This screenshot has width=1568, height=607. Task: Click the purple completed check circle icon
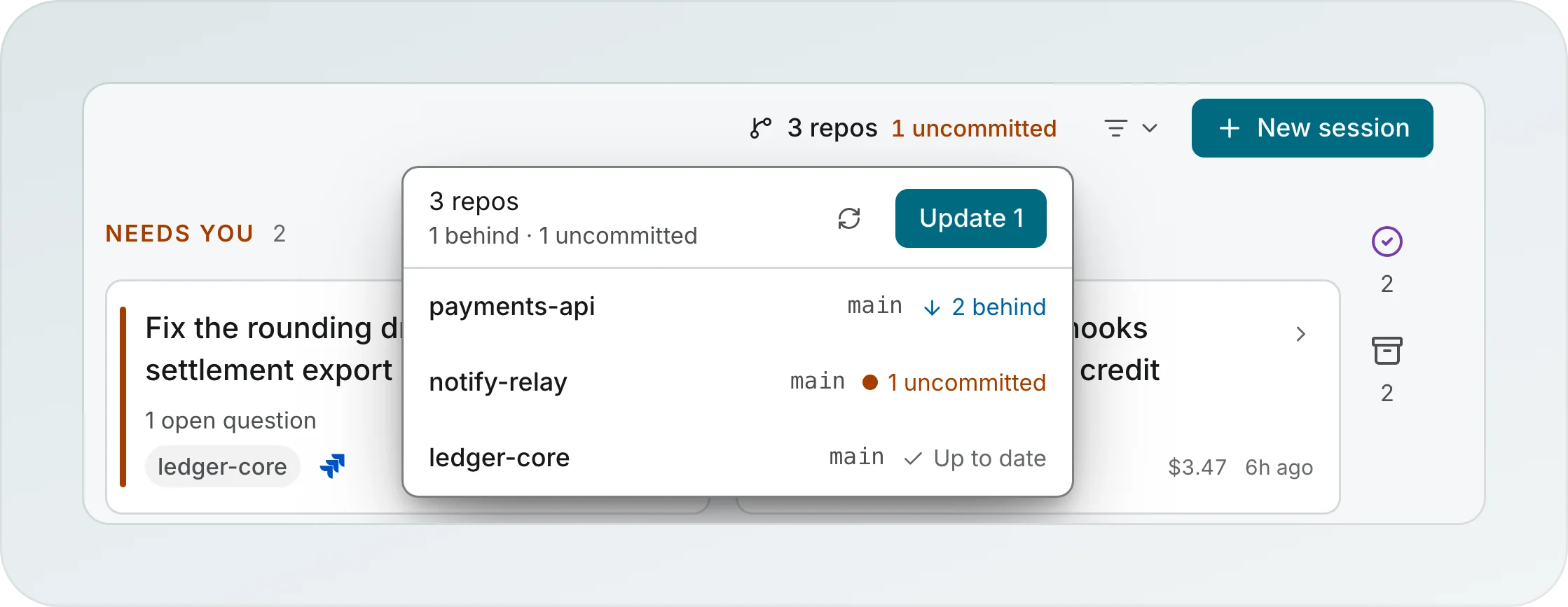click(x=1387, y=242)
